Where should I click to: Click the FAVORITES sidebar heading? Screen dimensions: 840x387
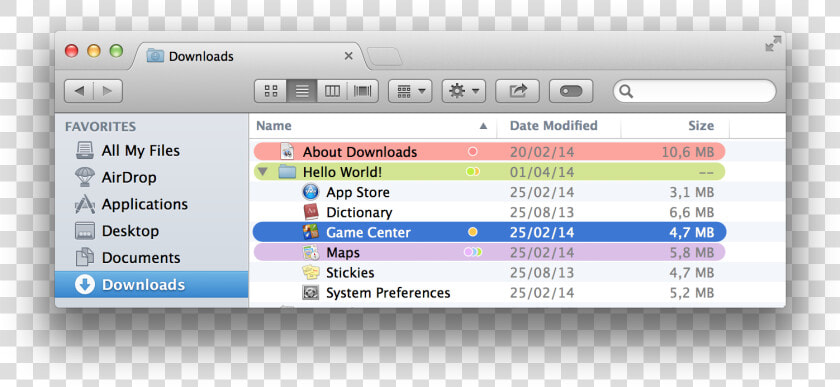[x=100, y=126]
